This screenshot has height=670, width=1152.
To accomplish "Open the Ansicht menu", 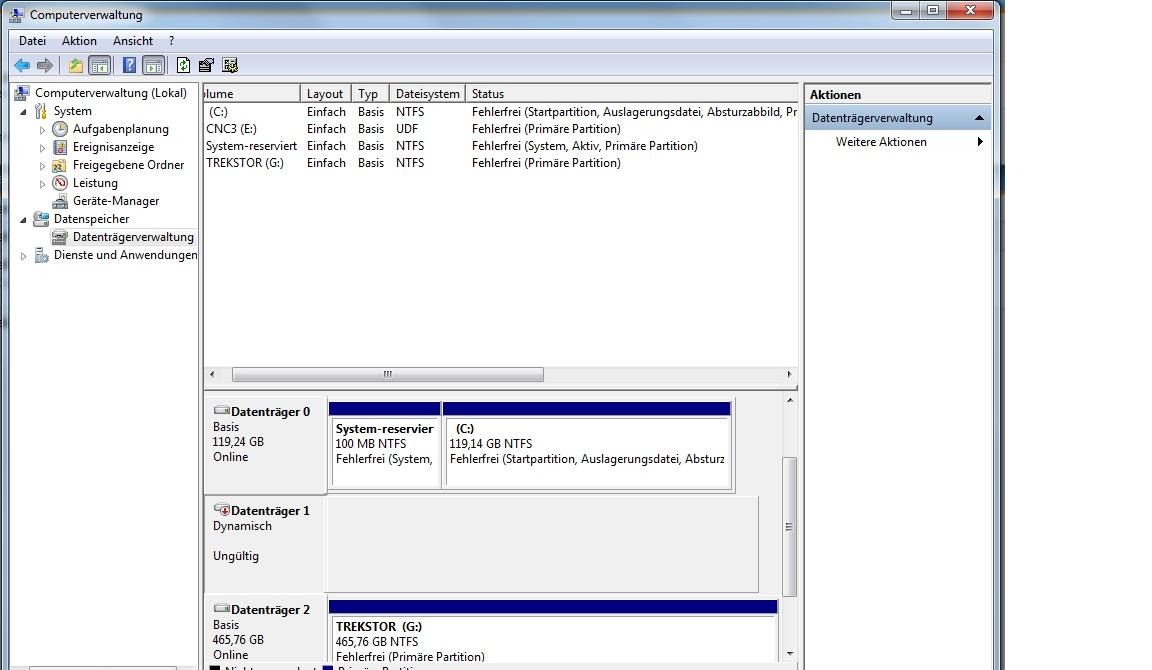I will coord(133,41).
